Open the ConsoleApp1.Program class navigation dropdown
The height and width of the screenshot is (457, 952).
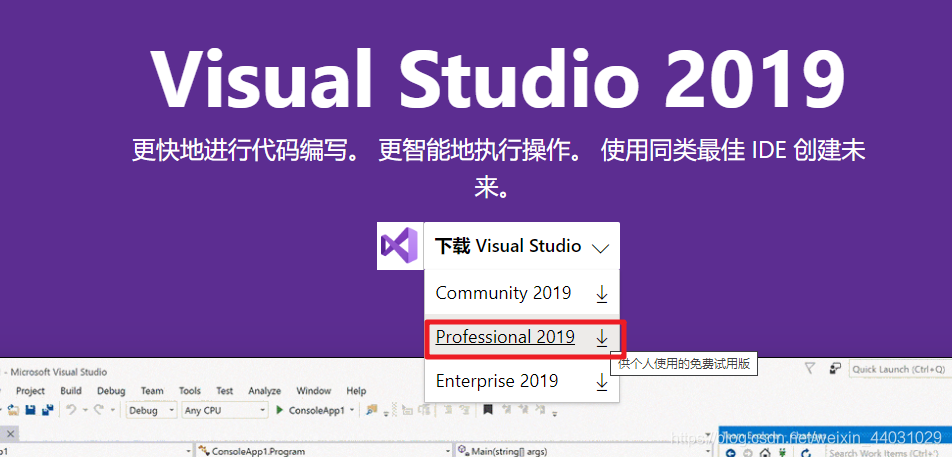pos(325,452)
